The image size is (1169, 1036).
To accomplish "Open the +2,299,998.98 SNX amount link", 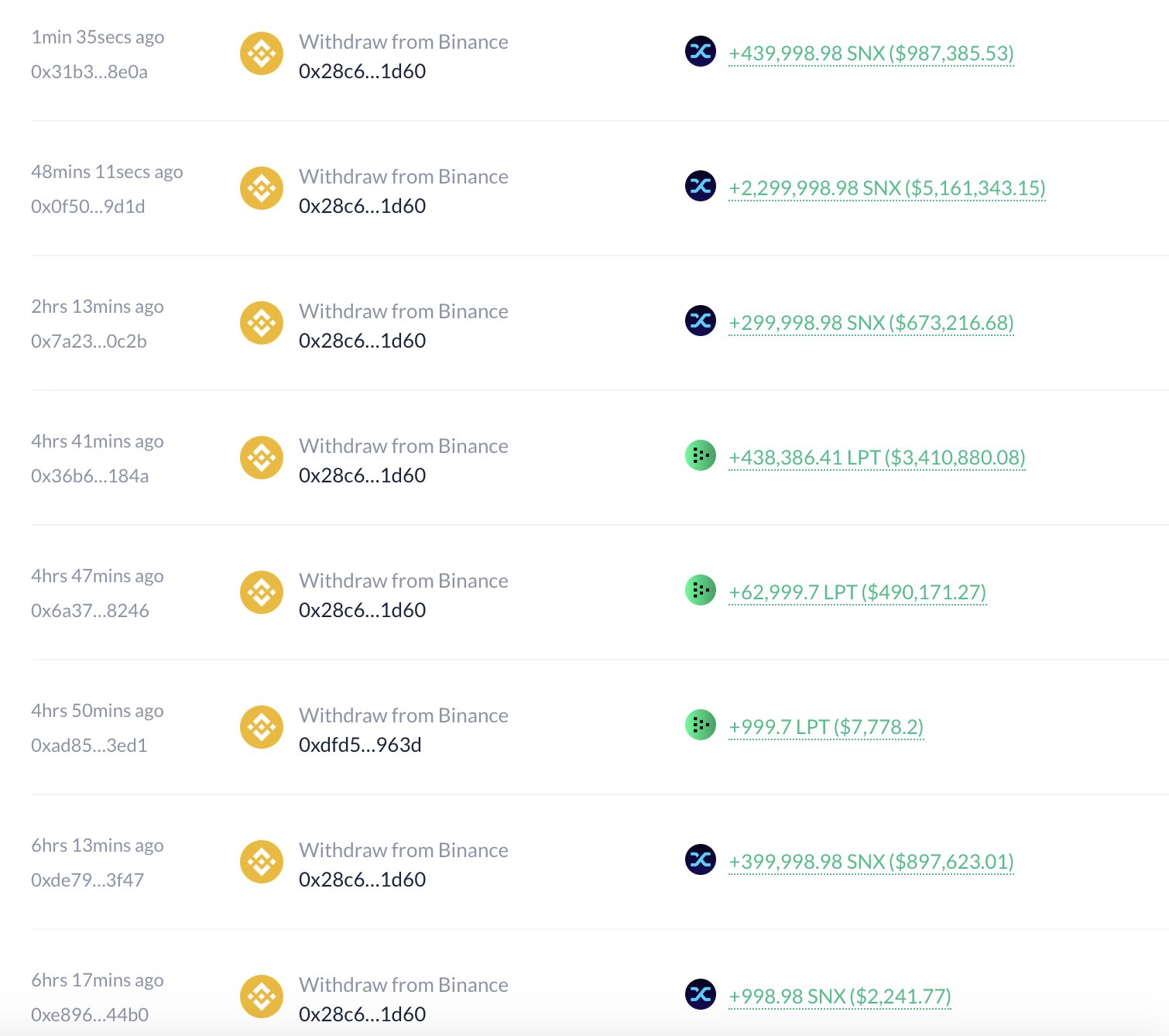I will coord(886,188).
